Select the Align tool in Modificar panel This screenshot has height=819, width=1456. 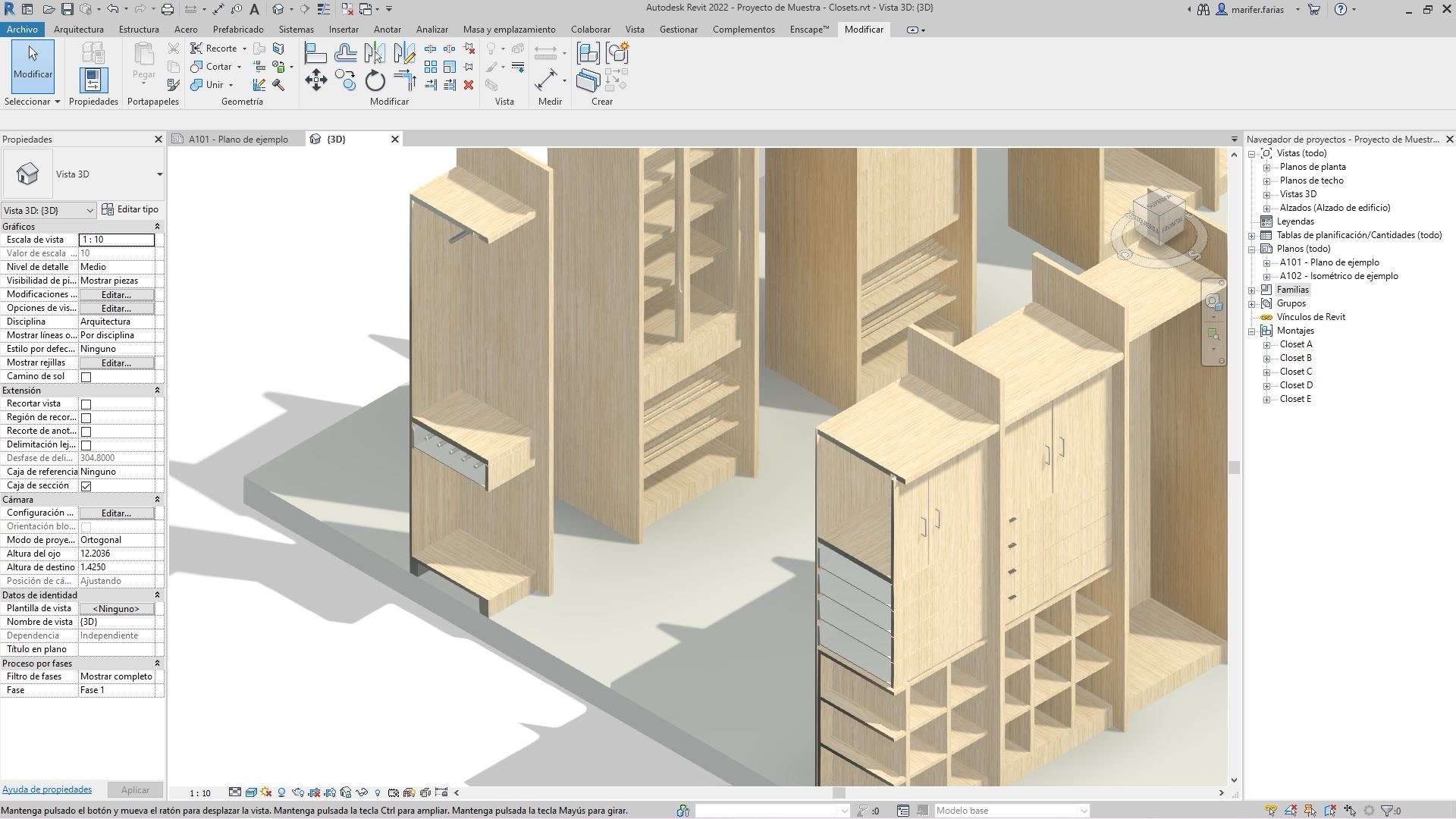(315, 52)
